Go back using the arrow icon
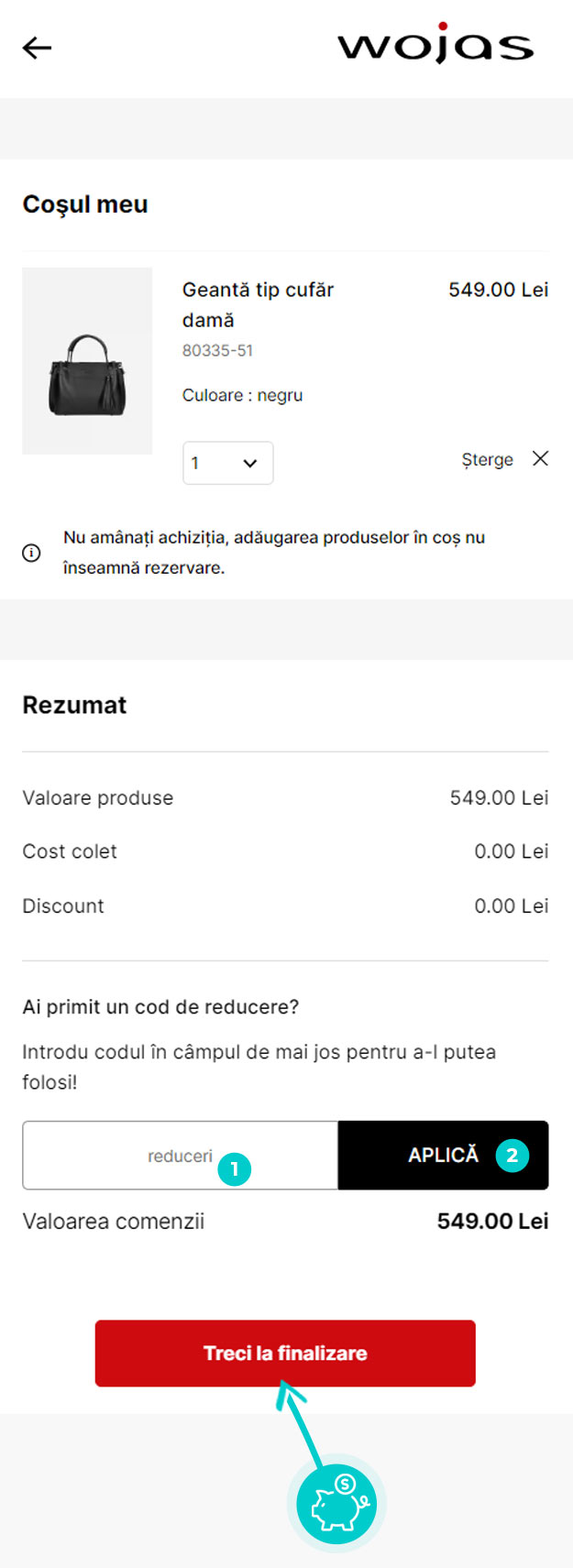Screen dimensions: 573x1568 point(38,48)
